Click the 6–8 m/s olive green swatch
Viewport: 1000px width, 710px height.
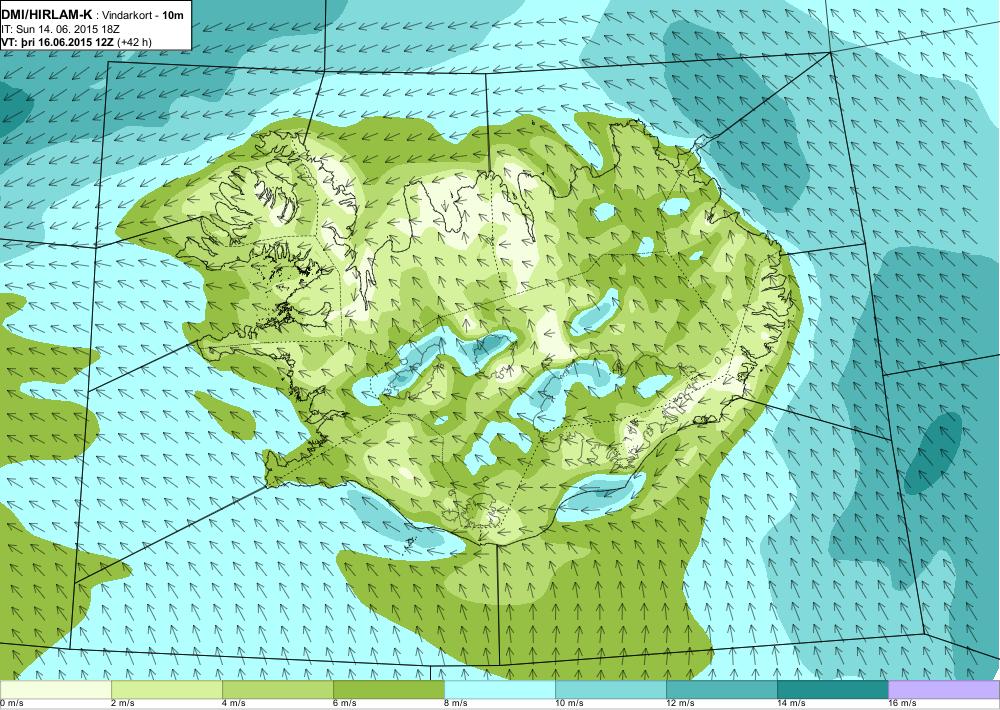[x=389, y=689]
